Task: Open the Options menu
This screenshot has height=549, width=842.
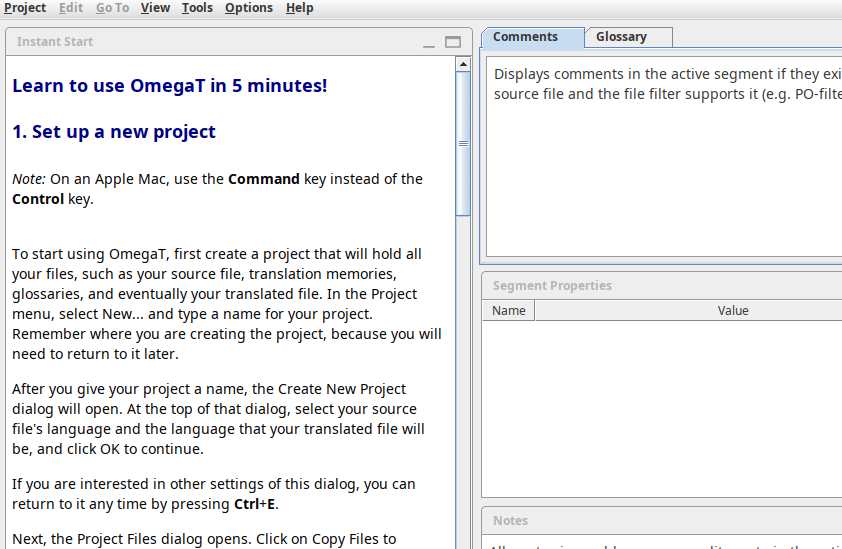Action: (249, 8)
